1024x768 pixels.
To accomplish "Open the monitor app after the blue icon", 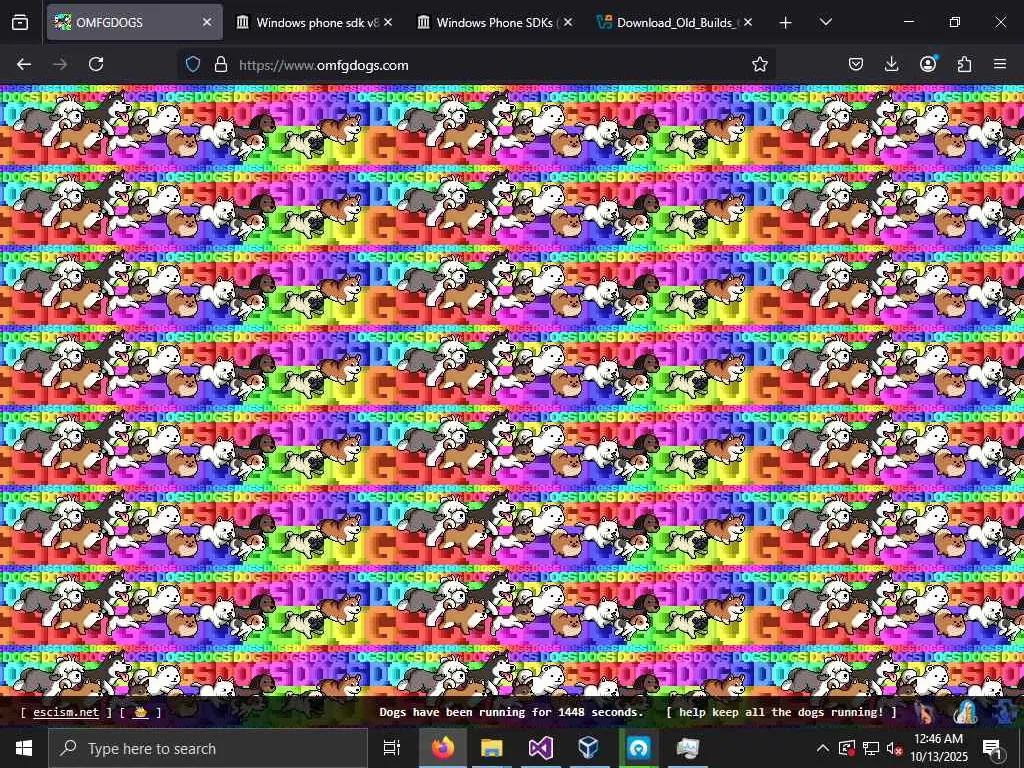I will 687,748.
